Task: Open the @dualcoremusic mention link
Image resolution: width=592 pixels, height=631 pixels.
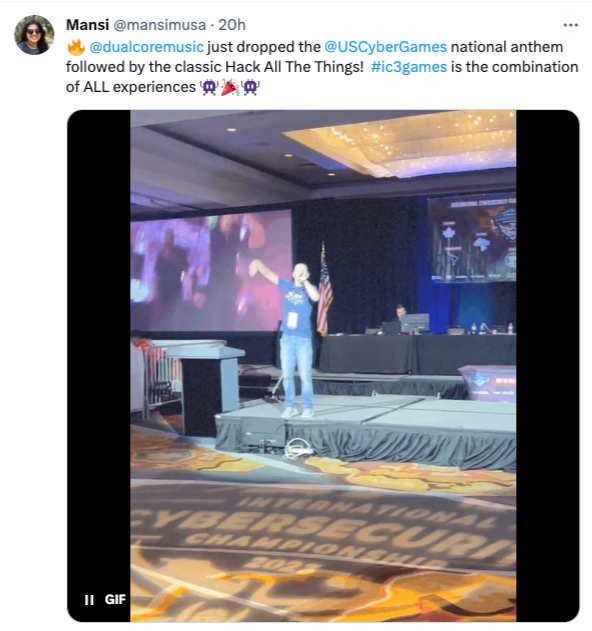Action: click(x=146, y=47)
